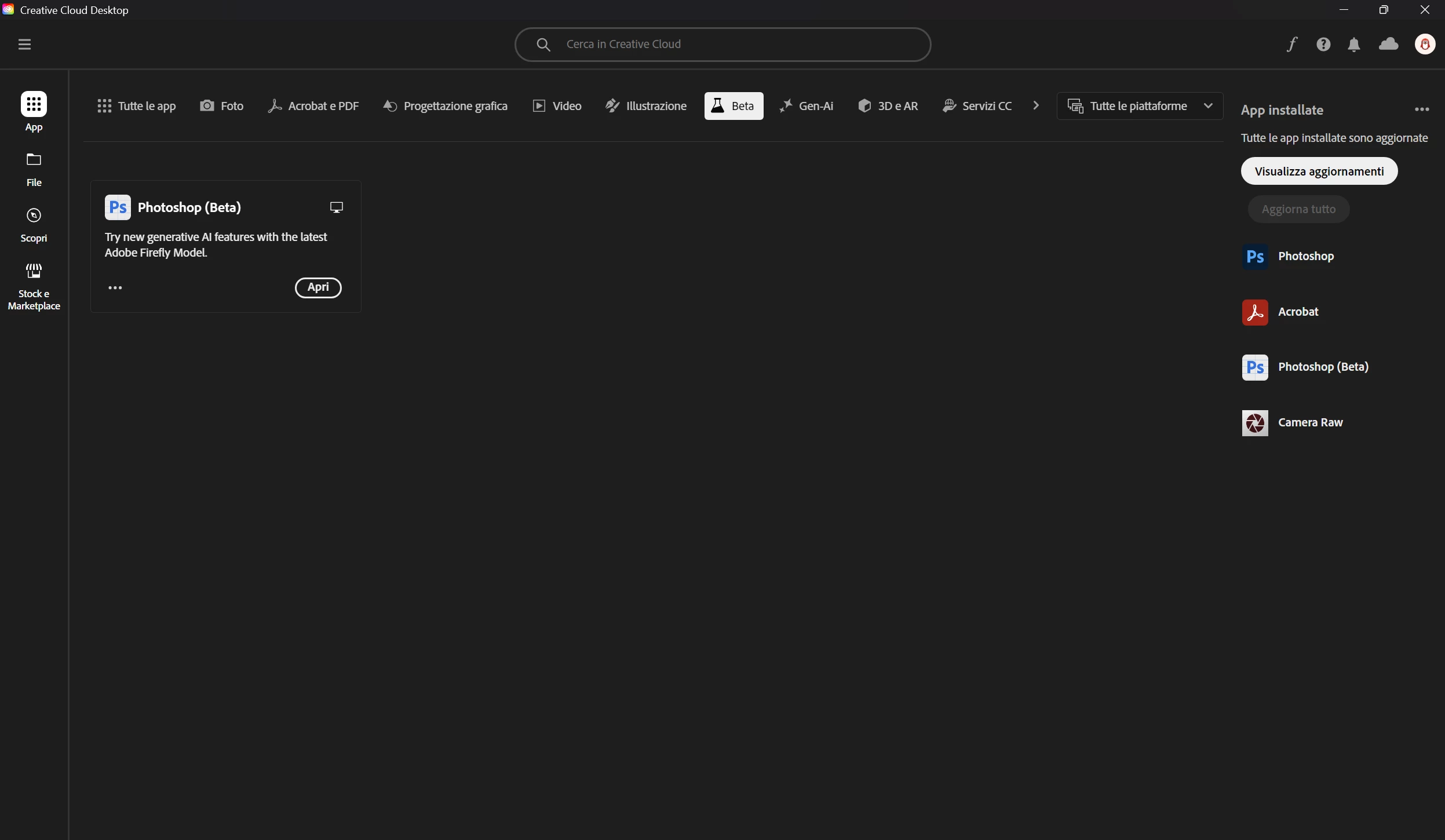Switch to the Illustrazione tab
Viewport: 1445px width, 840px height.
[646, 106]
